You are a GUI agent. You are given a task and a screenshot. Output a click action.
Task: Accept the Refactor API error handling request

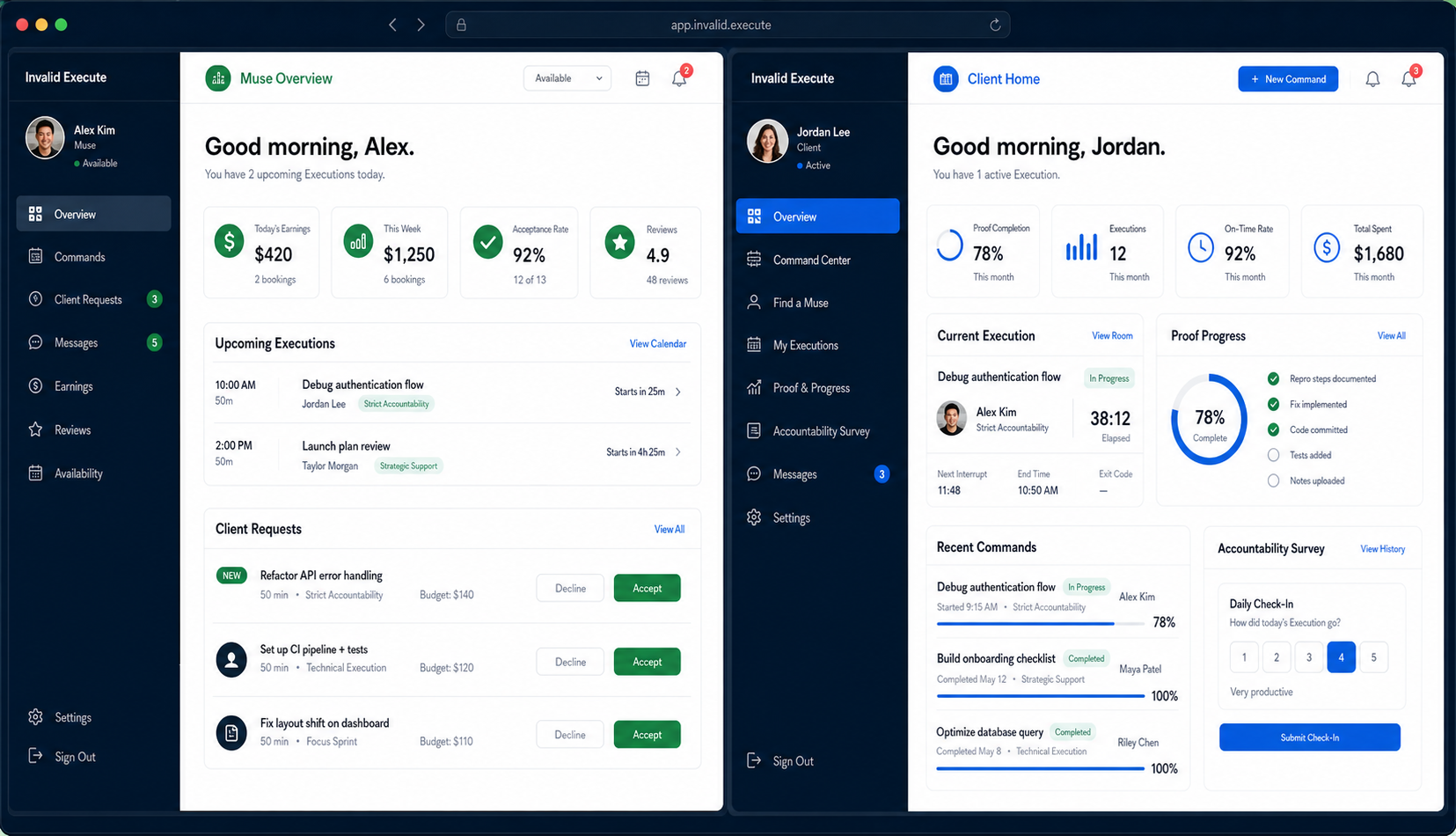click(x=647, y=588)
